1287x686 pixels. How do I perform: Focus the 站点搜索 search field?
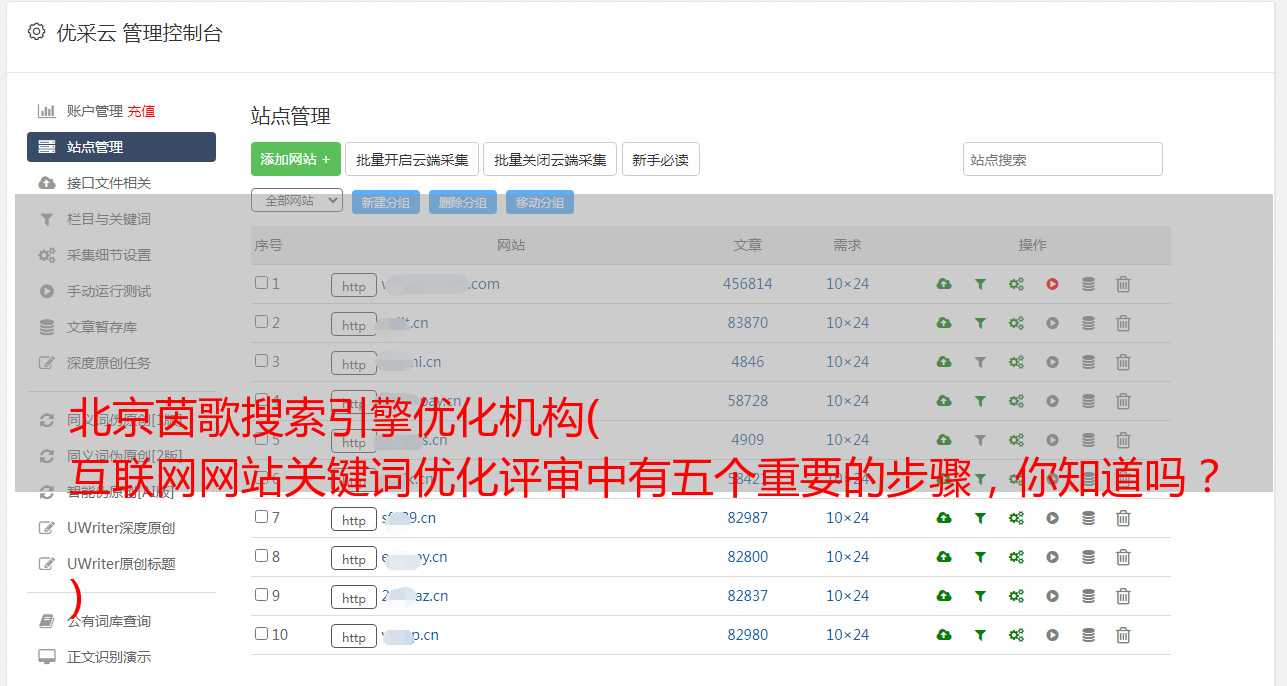(1063, 159)
